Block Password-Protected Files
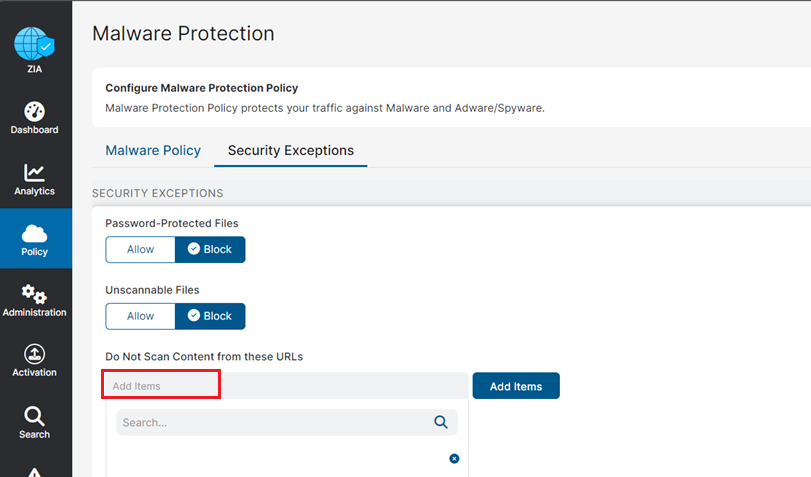811x477 pixels. point(210,249)
